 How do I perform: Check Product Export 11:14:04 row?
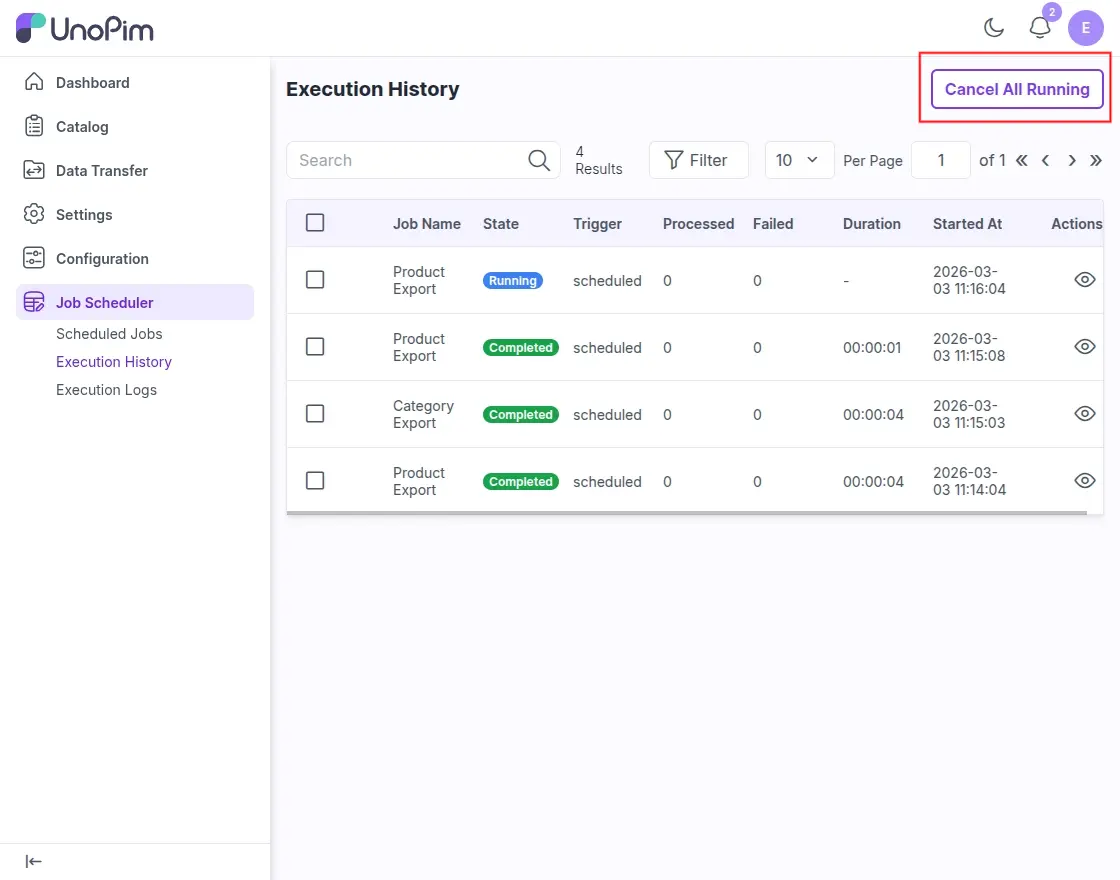(315, 481)
